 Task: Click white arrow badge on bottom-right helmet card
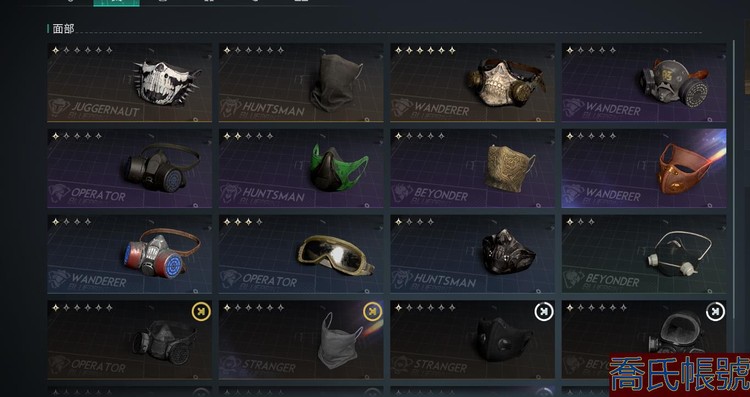715,312
